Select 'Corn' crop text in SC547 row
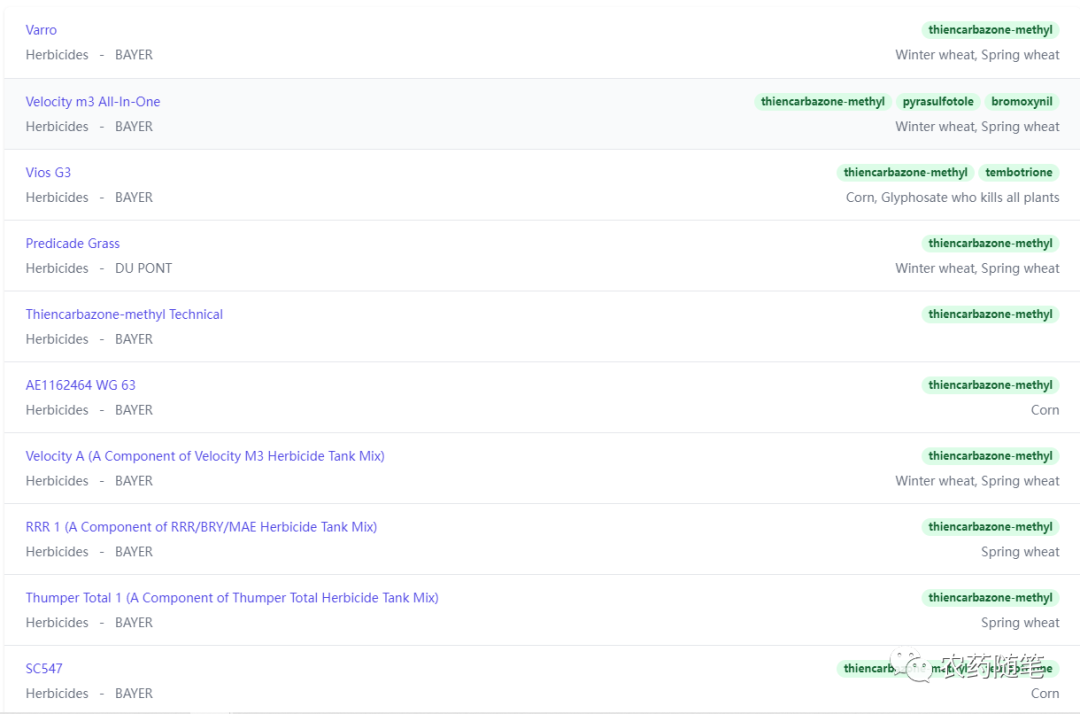Screen dimensions: 1080x714 1045,694
